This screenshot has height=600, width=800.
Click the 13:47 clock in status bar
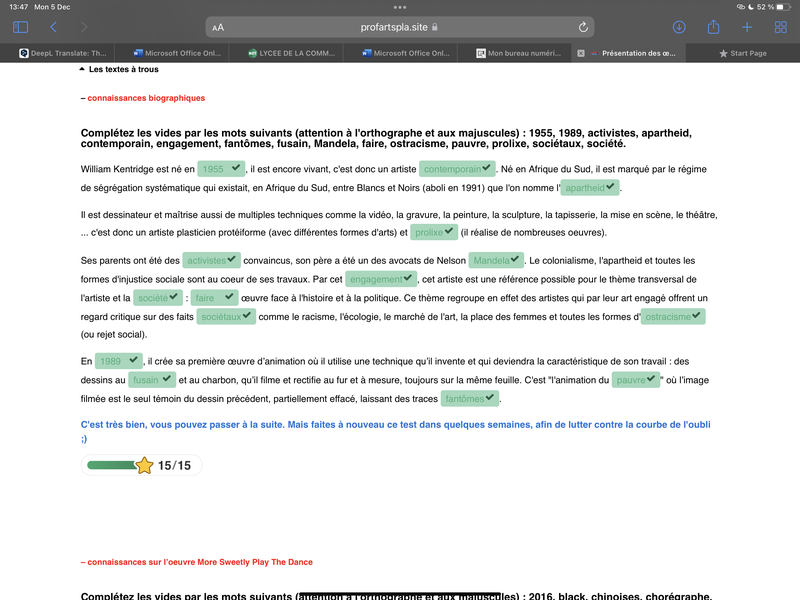coord(18,7)
